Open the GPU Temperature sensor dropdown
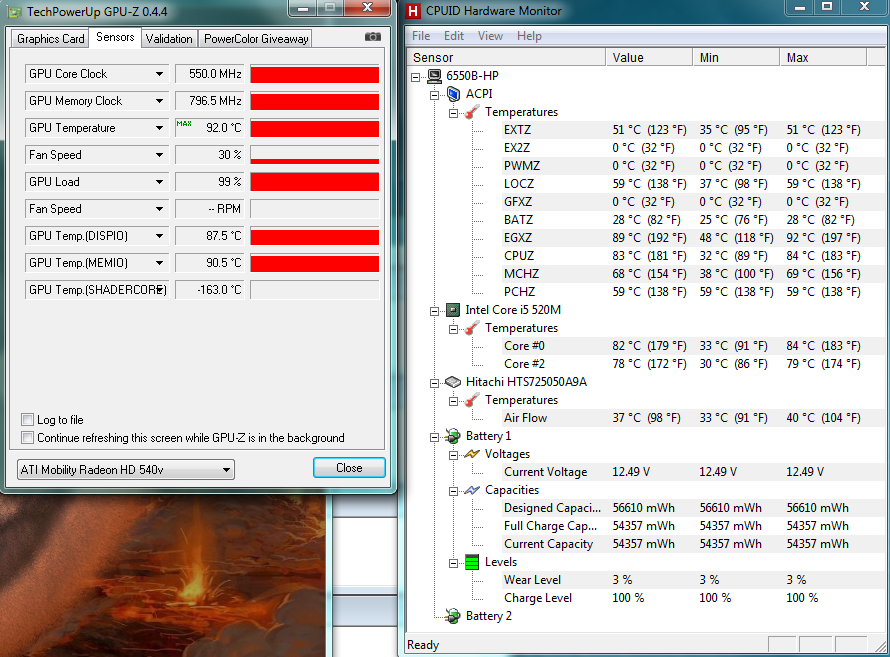This screenshot has height=657, width=890. (159, 128)
